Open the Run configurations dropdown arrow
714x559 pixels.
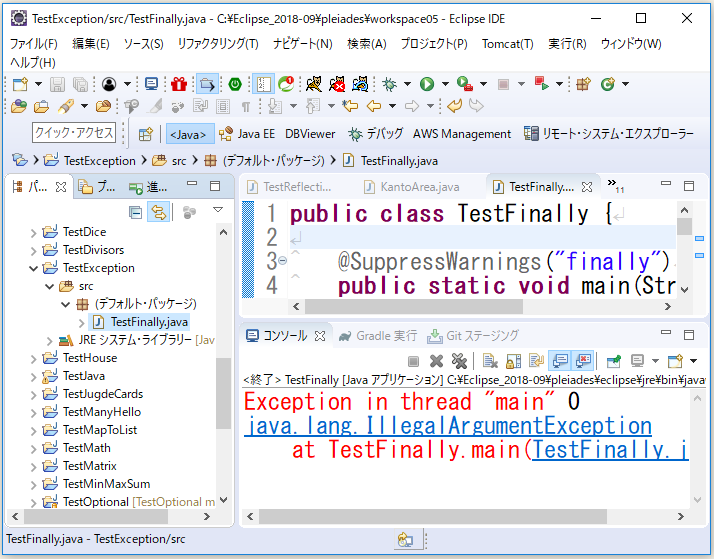pos(445,84)
